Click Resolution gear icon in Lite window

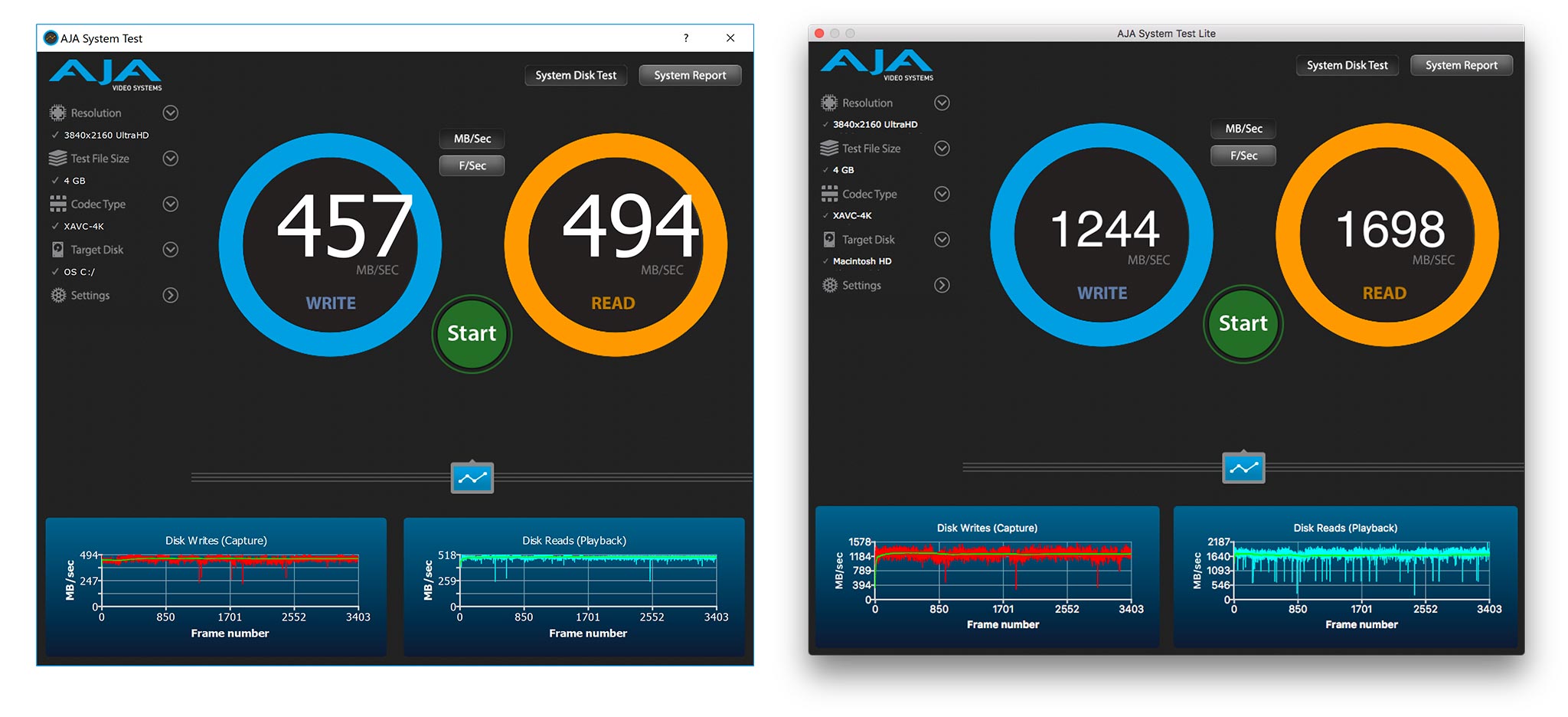point(829,103)
